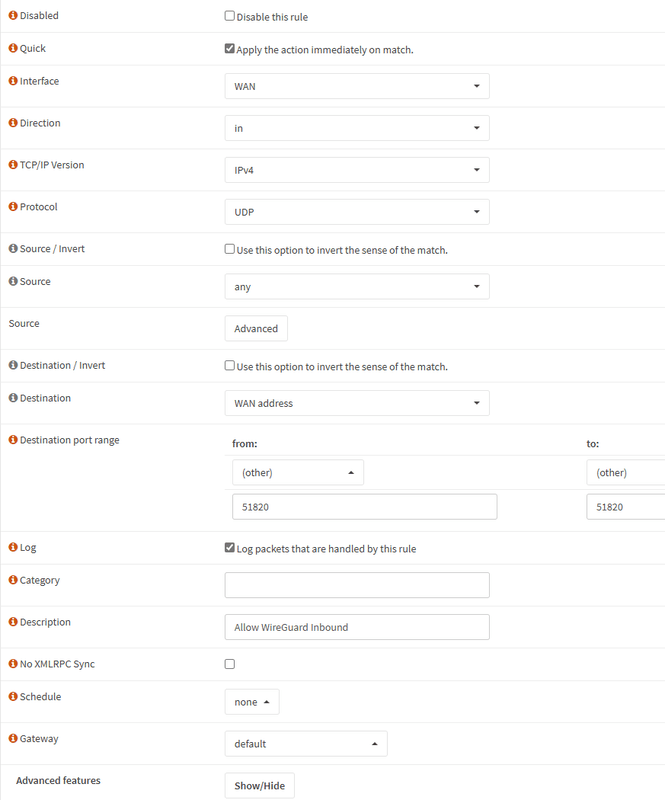Show help for the Protocol field
Image resolution: width=665 pixels, height=800 pixels.
pyautogui.click(x=13, y=207)
